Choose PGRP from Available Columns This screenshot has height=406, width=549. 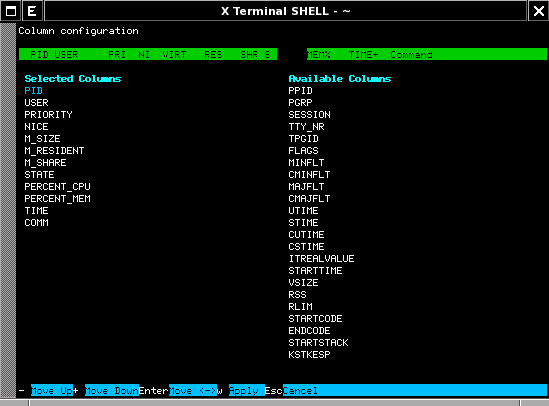(300, 103)
